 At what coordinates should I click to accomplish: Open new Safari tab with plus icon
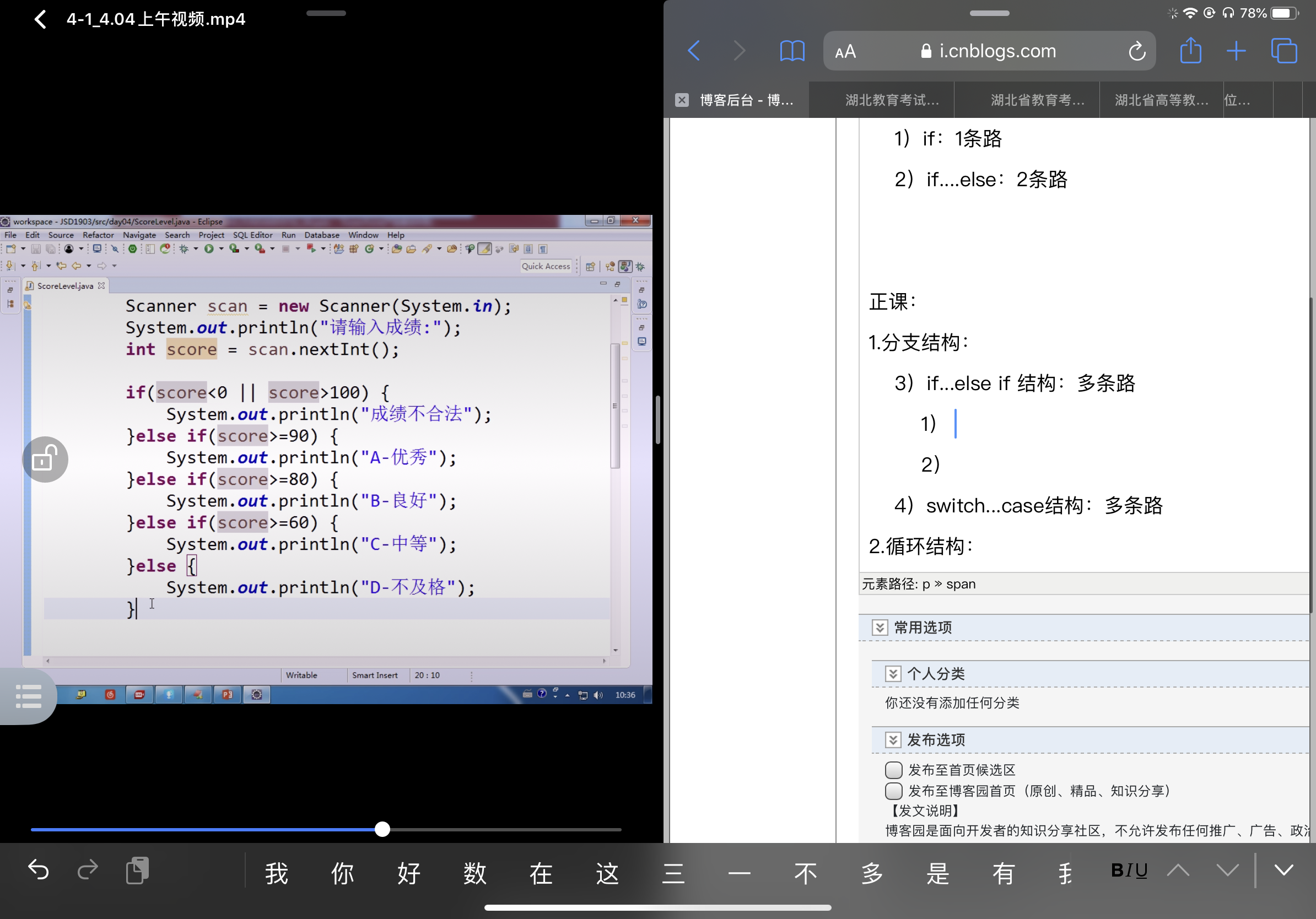(x=1236, y=51)
